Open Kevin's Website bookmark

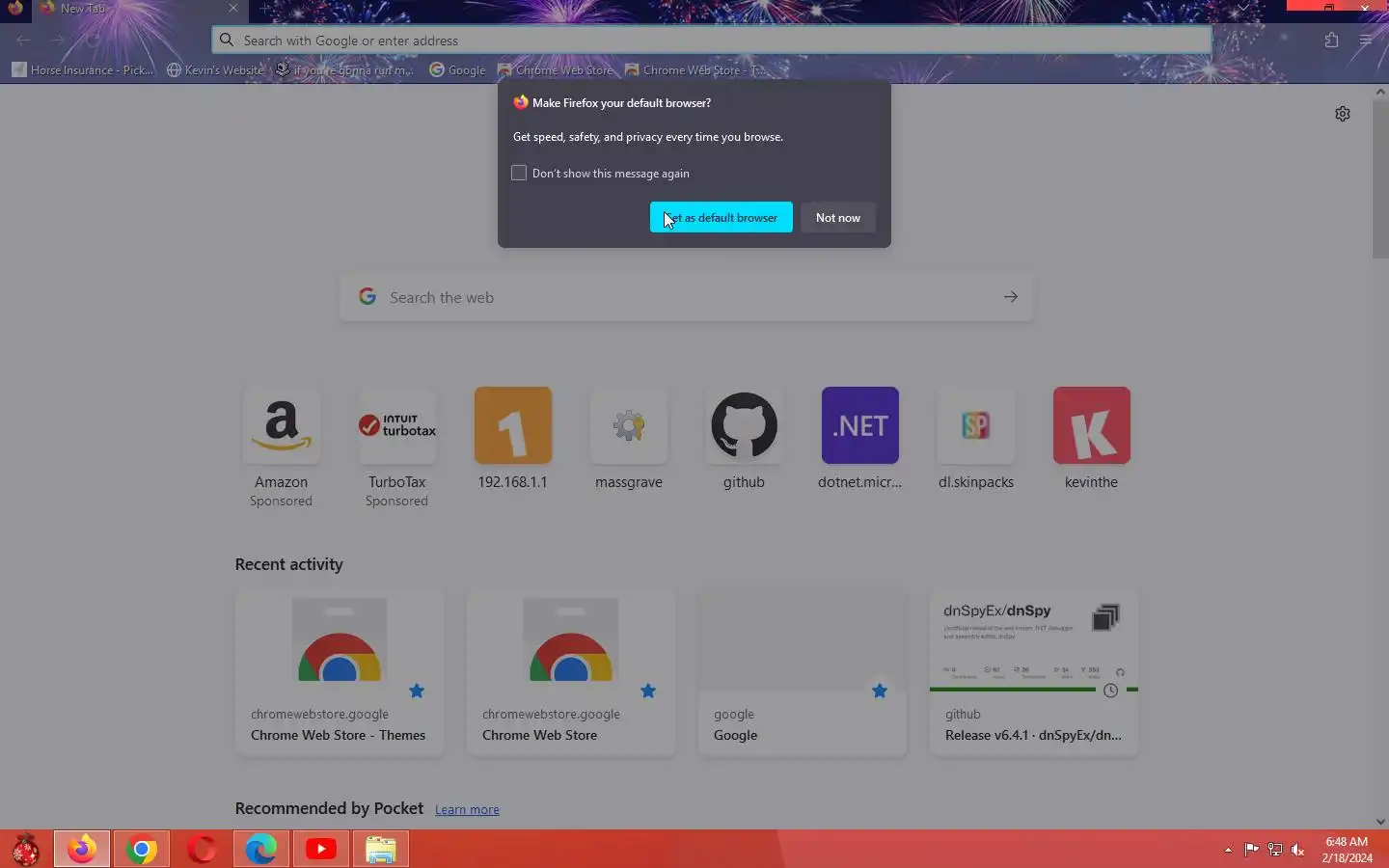click(215, 69)
